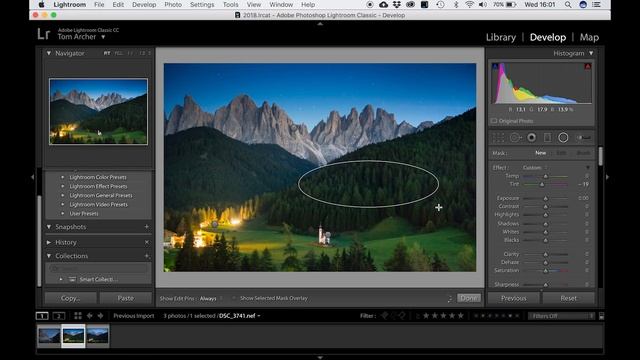Image resolution: width=640 pixels, height=360 pixels.
Task: Open Dropbox menu bar icon
Action: pyautogui.click(x=396, y=4)
